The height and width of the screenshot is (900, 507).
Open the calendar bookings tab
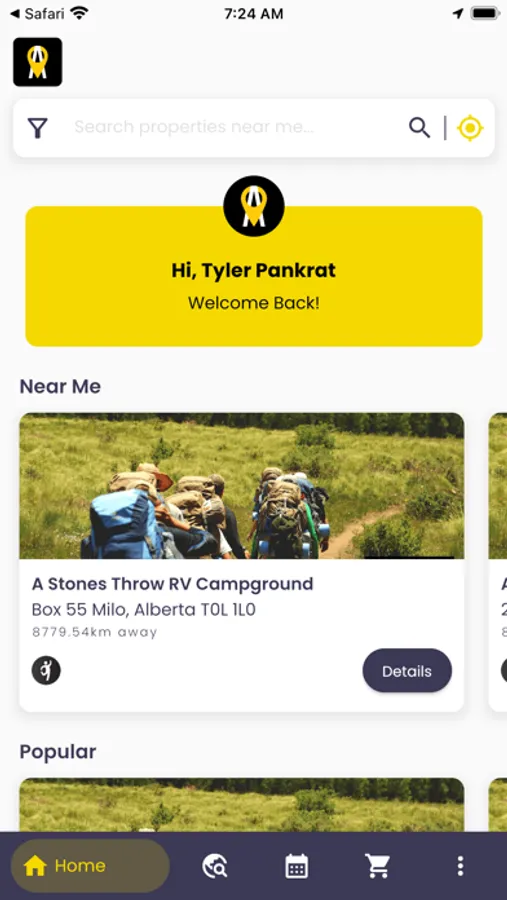coord(297,866)
